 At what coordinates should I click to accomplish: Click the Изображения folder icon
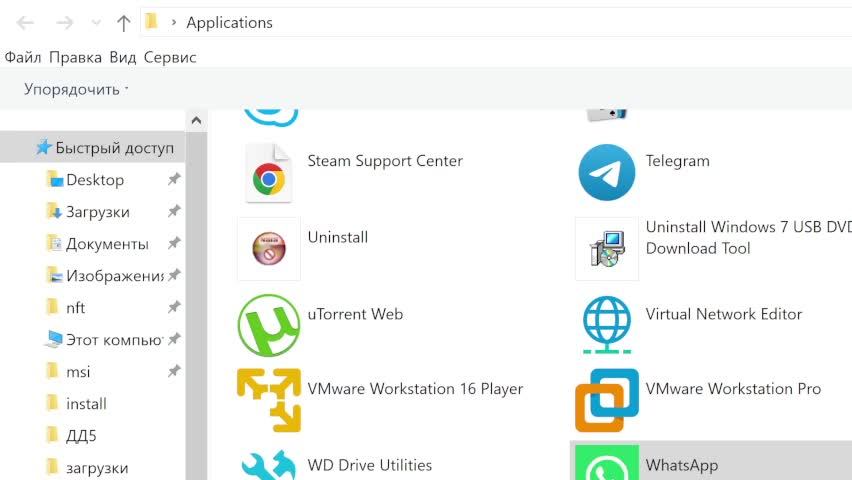(54, 276)
